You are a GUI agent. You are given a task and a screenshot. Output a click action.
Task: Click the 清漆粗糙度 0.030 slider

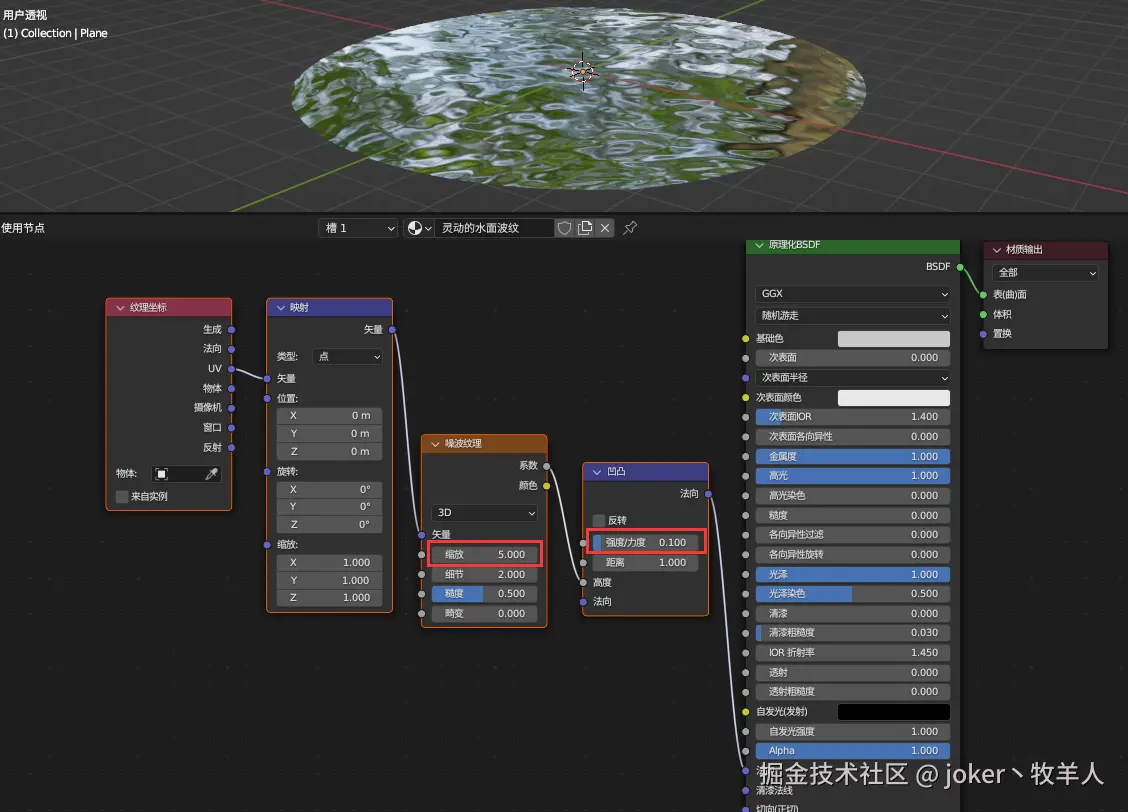point(852,633)
